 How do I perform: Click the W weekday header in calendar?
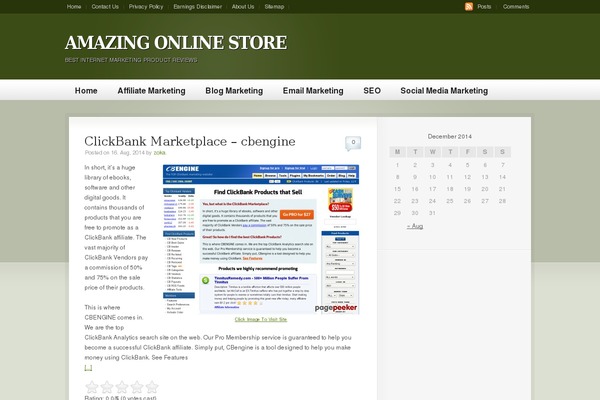pyautogui.click(x=432, y=152)
